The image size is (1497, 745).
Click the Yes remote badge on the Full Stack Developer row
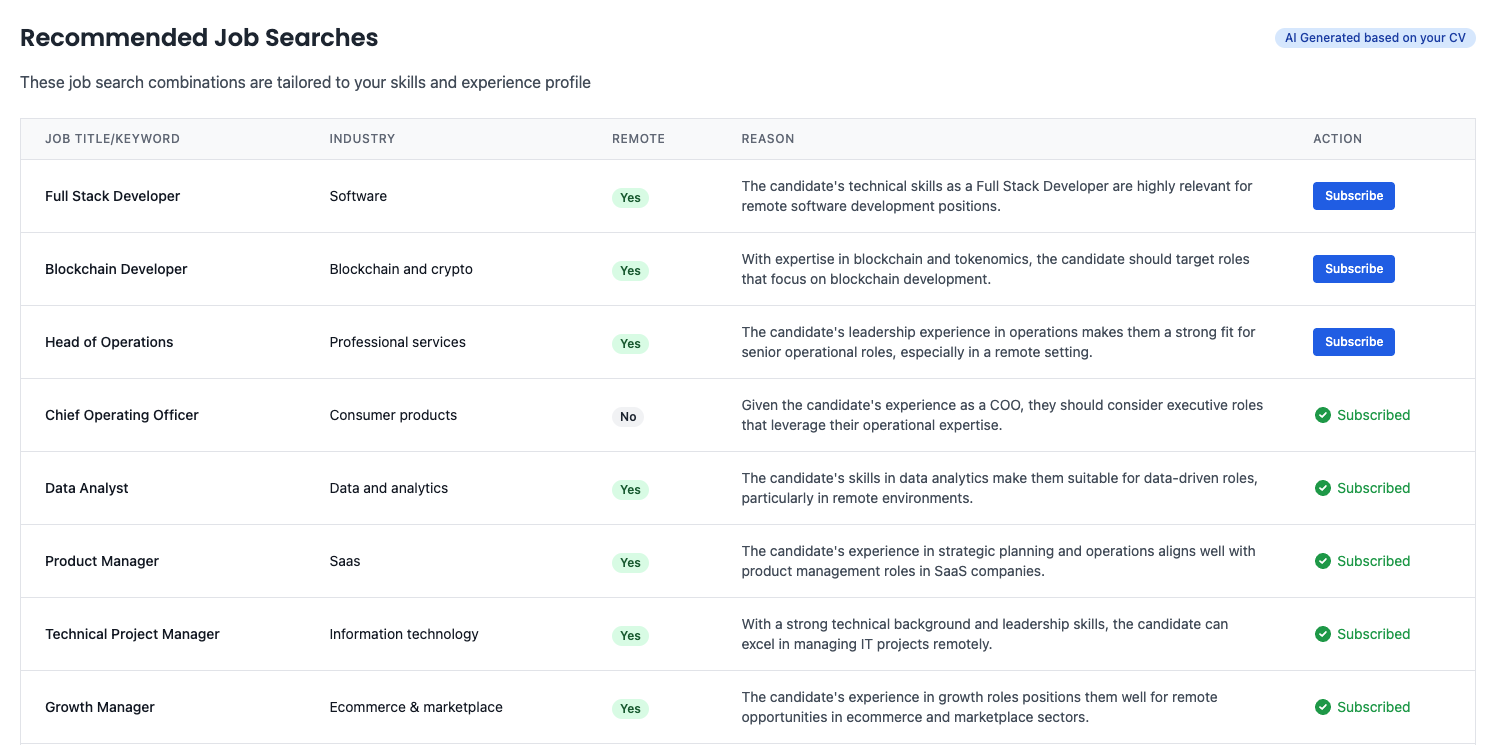630,197
